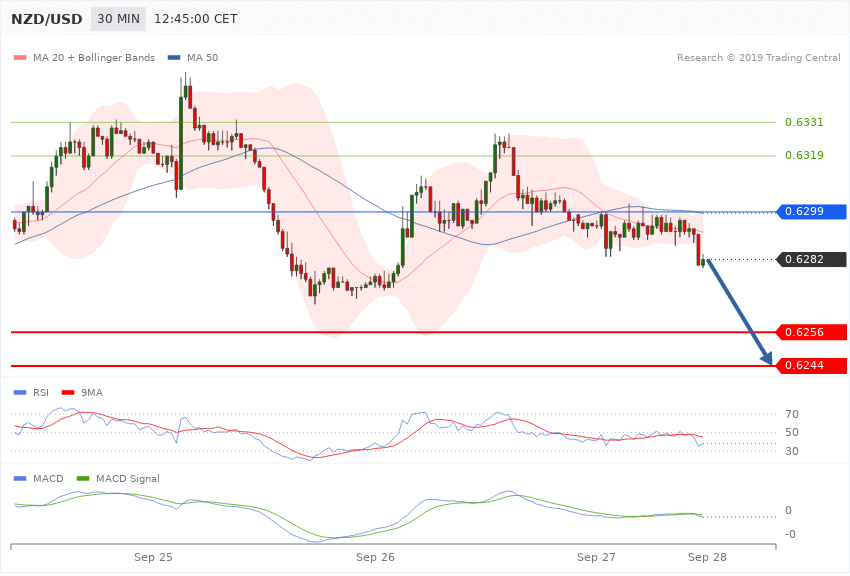Click the MA 20 + Bollinger Bands legend text
Image resolution: width=850 pixels, height=576 pixels.
coord(94,57)
